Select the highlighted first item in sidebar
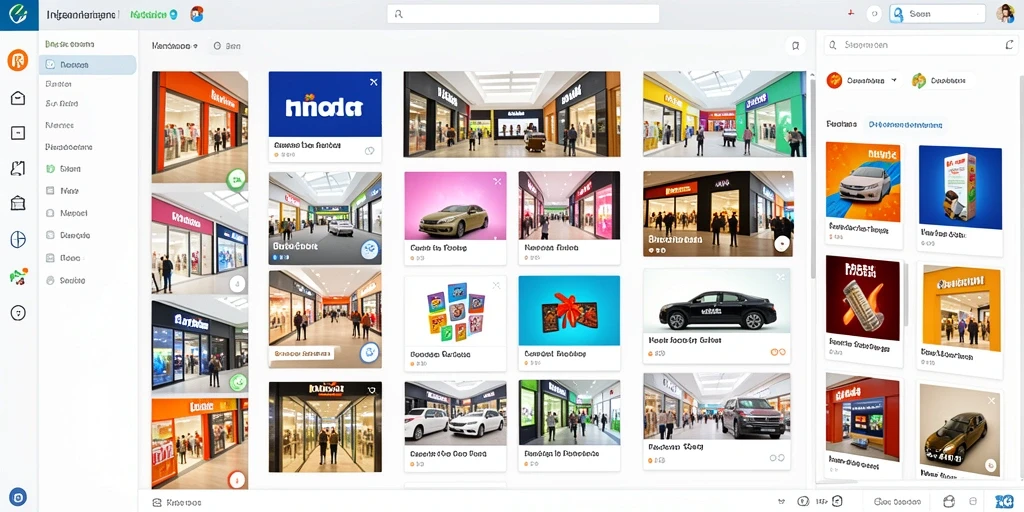The height and width of the screenshot is (512, 1024). tap(88, 65)
